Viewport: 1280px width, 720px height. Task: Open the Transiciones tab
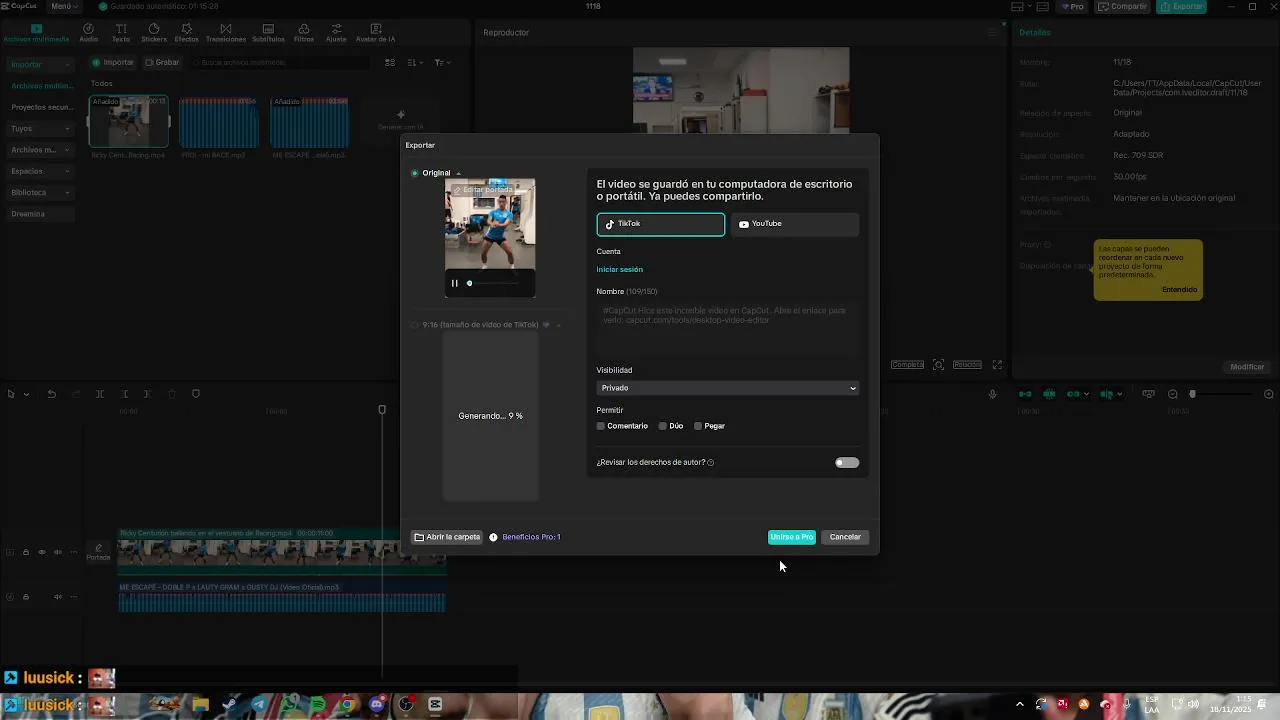pyautogui.click(x=225, y=33)
